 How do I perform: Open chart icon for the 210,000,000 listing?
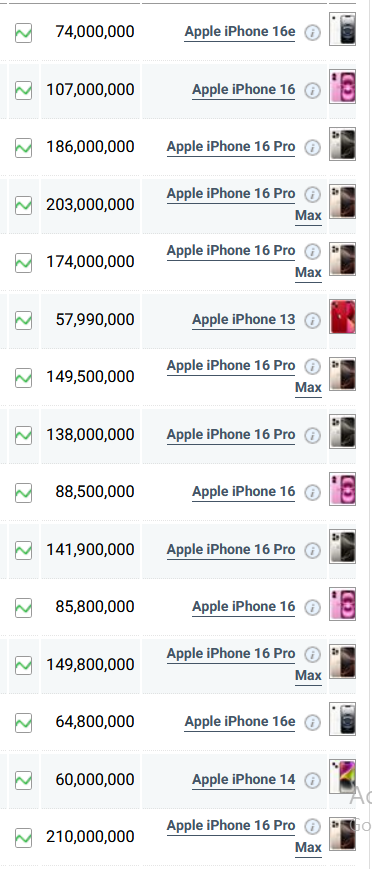click(23, 837)
